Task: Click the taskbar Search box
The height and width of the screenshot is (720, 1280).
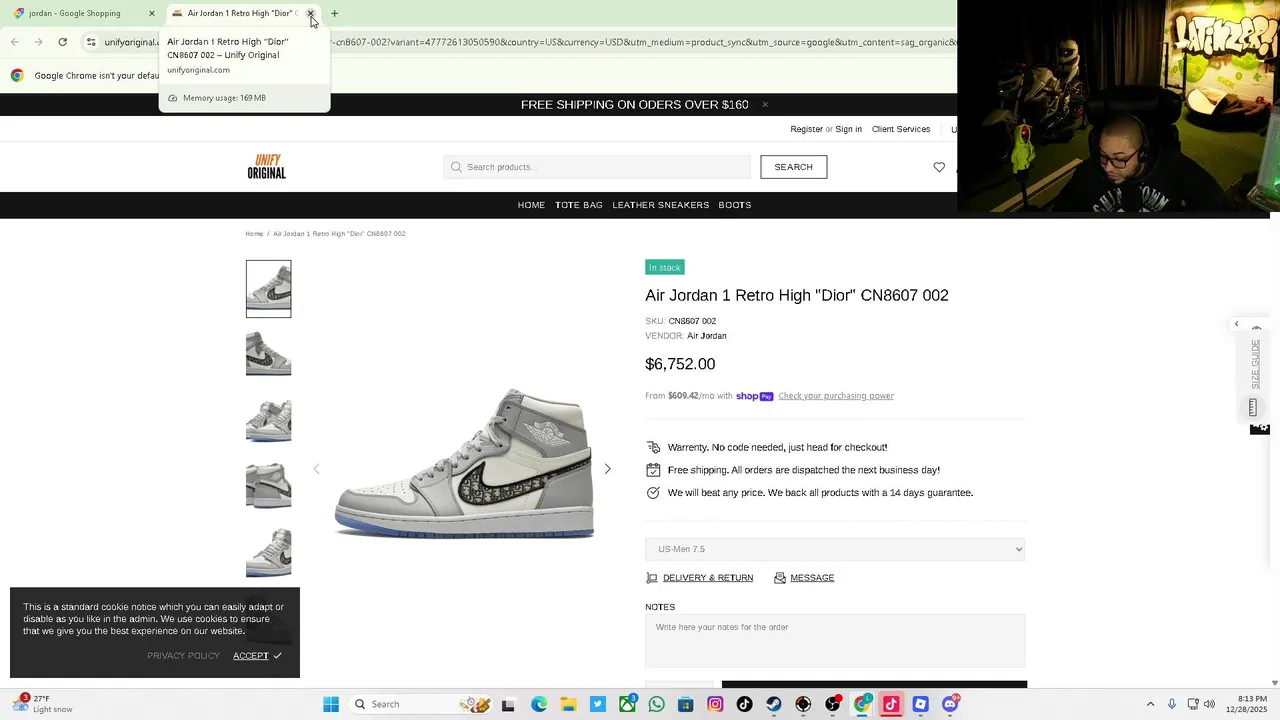Action: [x=420, y=704]
